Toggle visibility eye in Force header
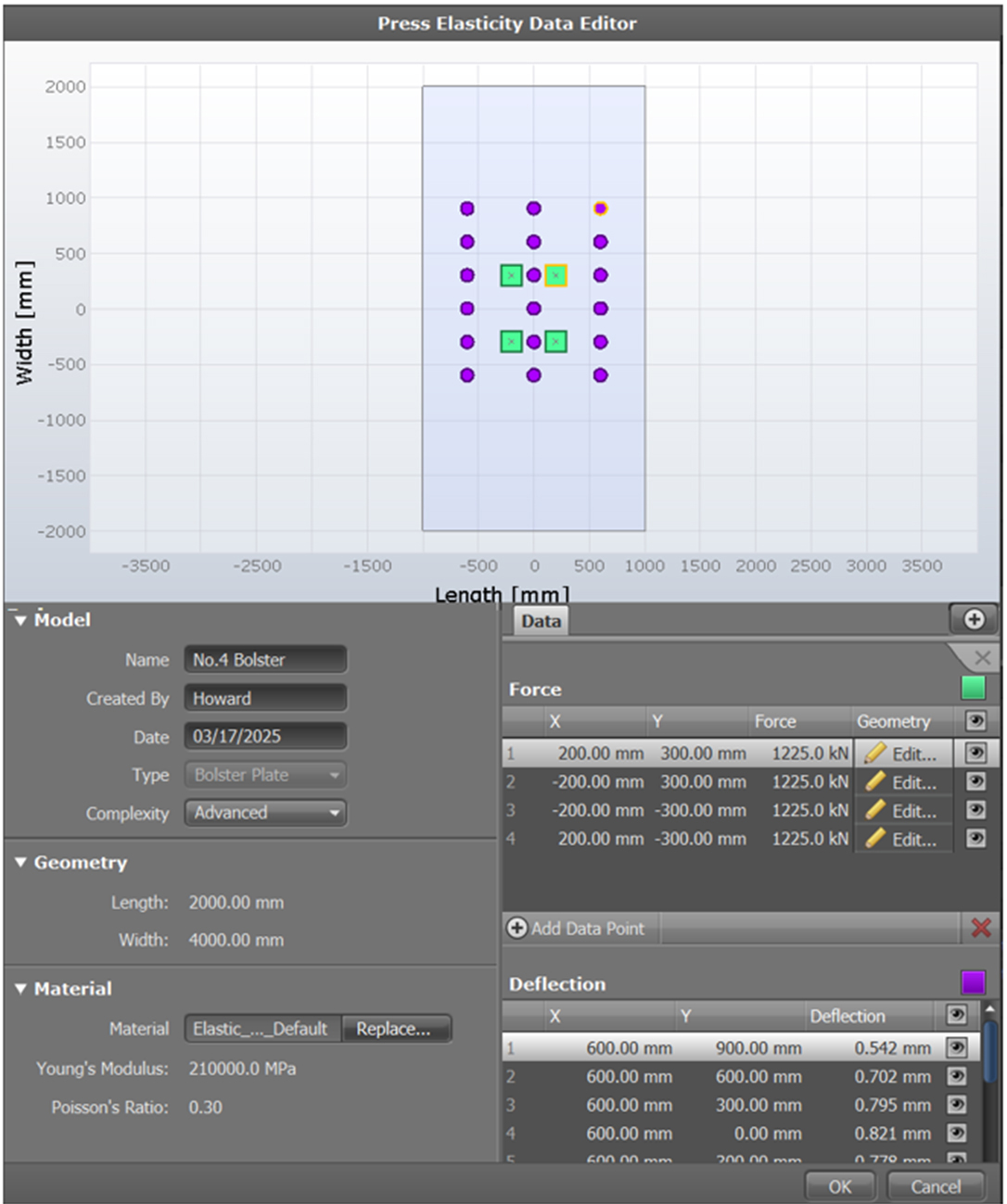 point(975,721)
